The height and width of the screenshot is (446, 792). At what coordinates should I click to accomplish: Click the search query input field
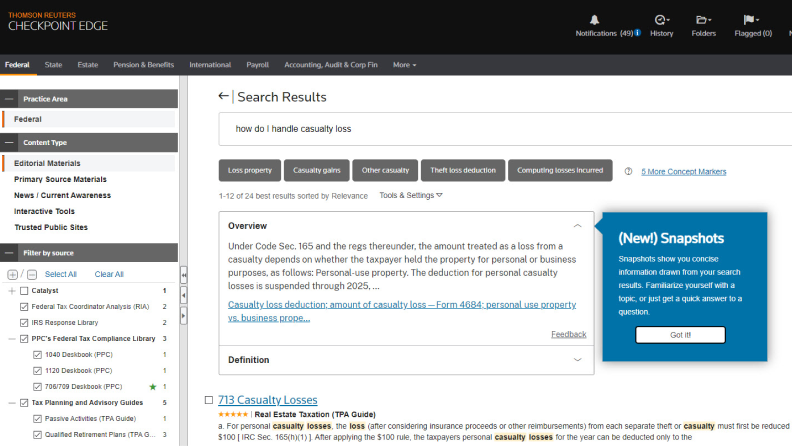405,129
